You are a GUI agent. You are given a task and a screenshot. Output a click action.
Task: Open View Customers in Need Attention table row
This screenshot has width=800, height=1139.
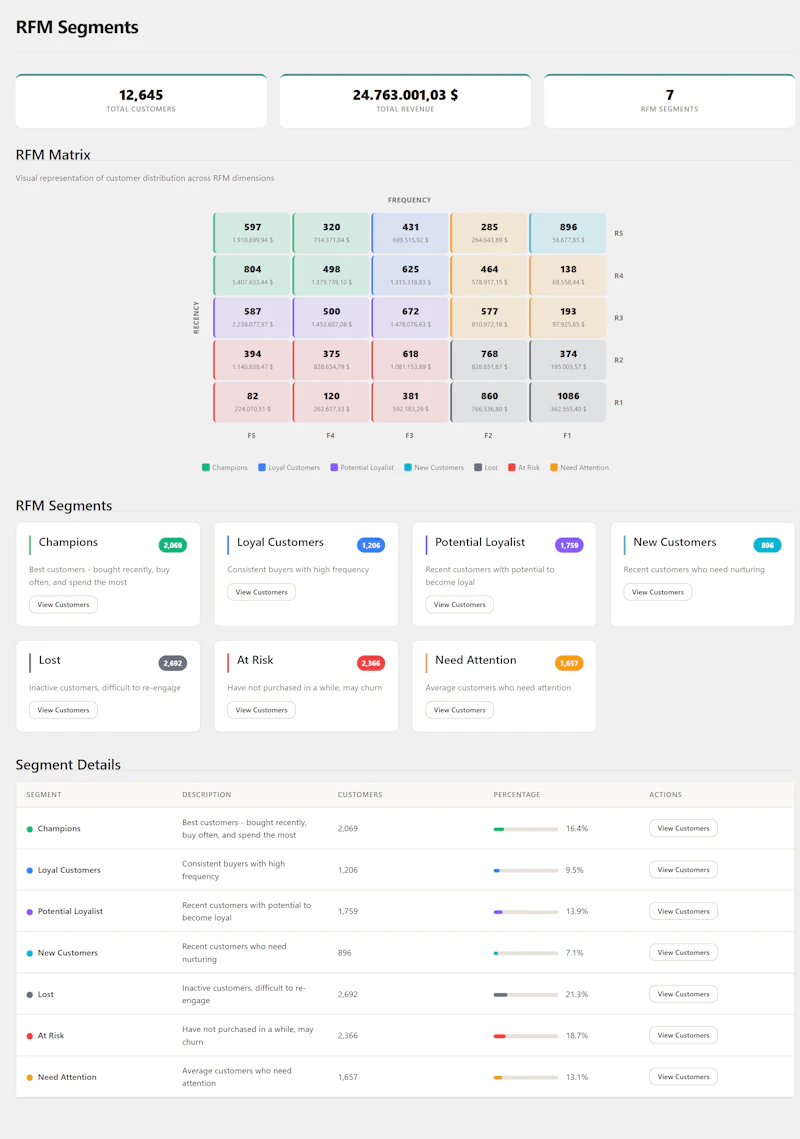[x=683, y=1077]
